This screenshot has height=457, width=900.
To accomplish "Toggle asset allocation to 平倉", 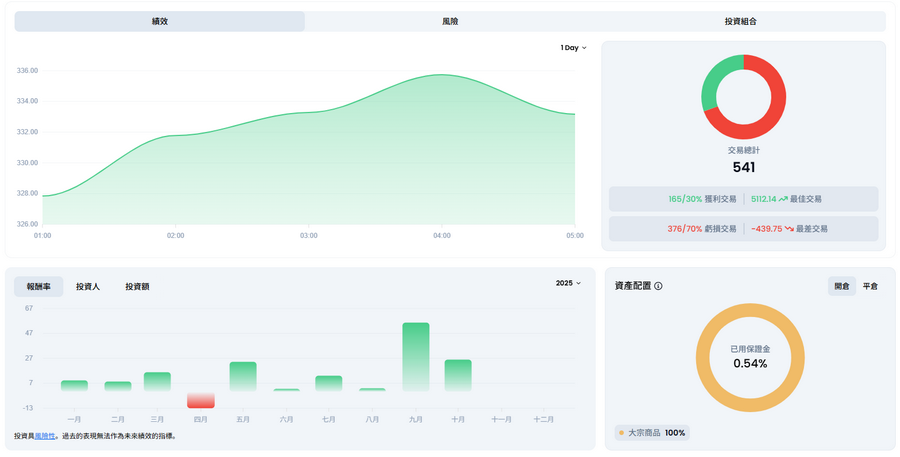I will click(x=870, y=286).
